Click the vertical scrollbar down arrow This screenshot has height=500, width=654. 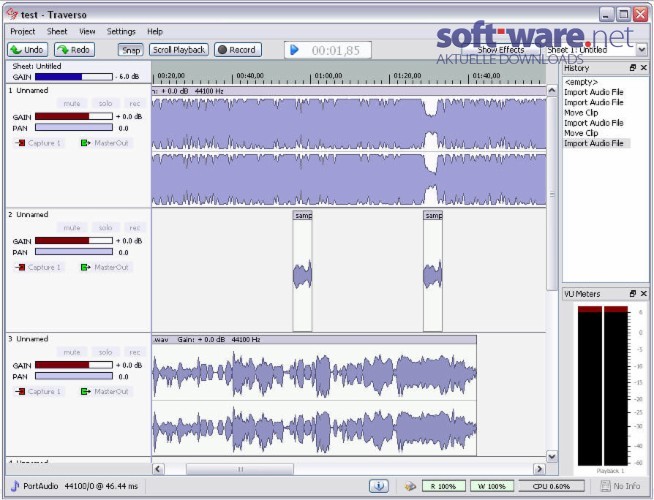point(552,456)
